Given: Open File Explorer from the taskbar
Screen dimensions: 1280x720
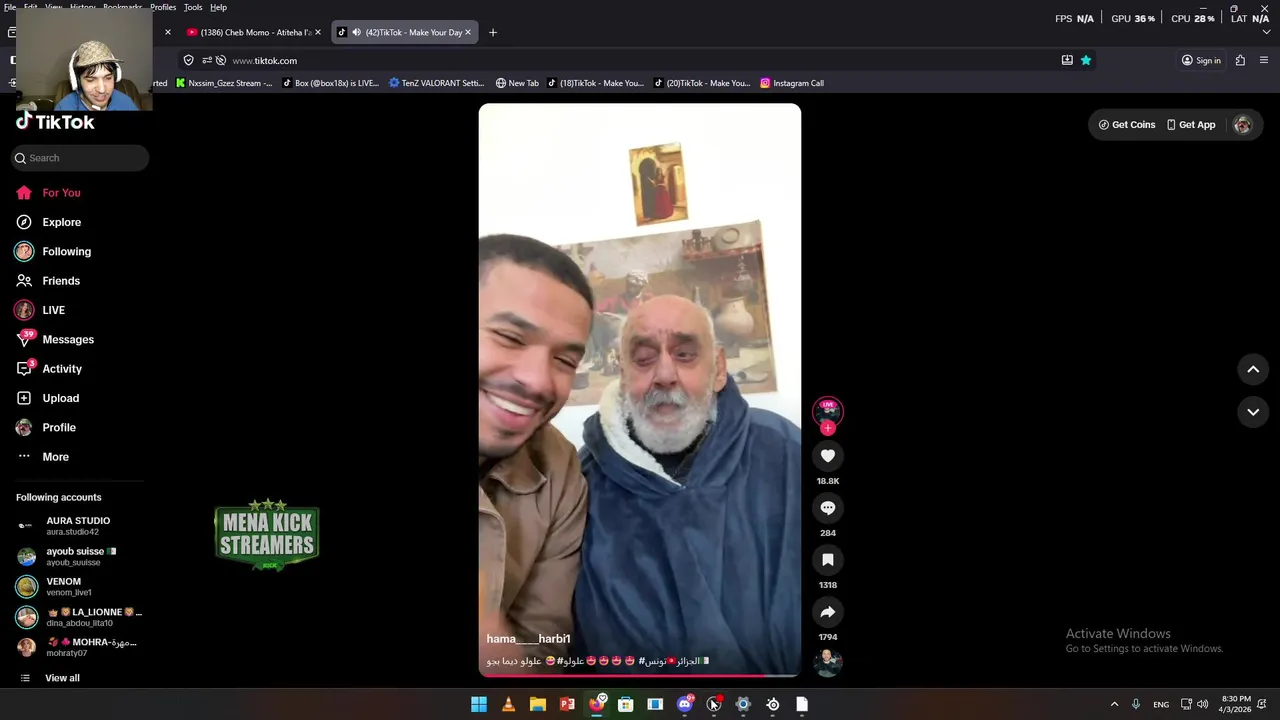Looking at the screenshot, I should click(537, 704).
